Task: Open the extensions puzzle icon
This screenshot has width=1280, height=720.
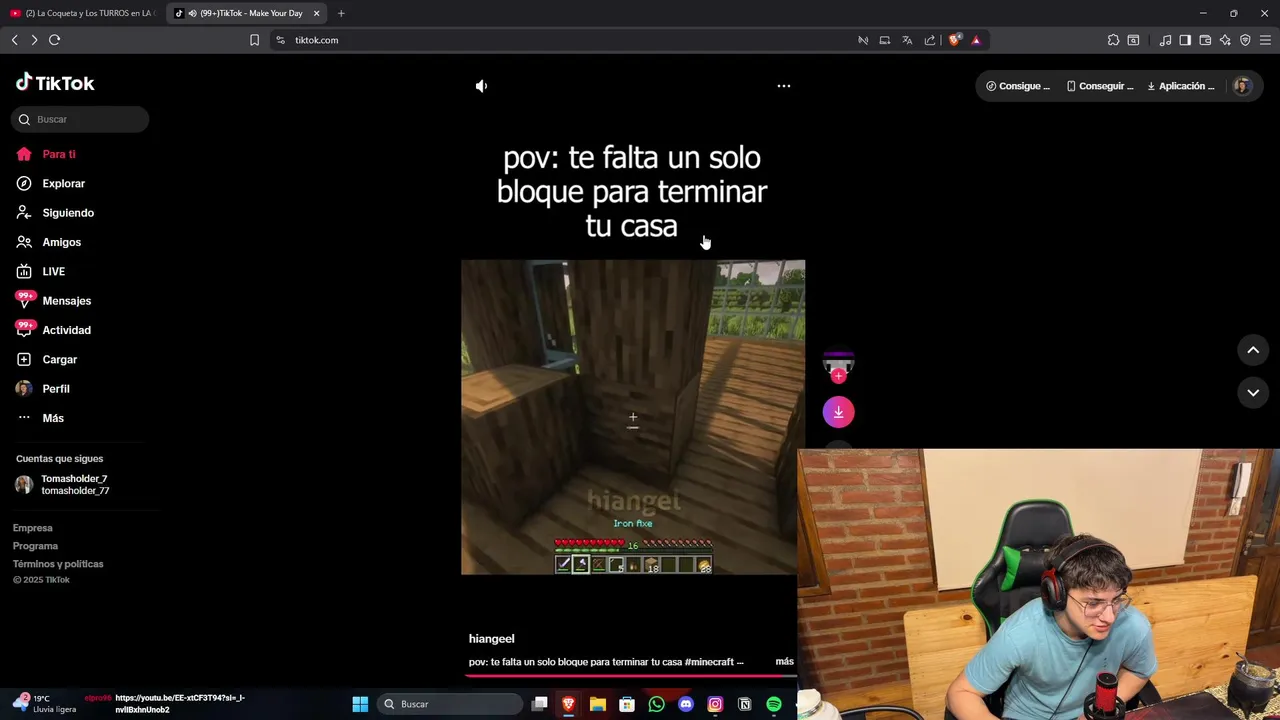Action: click(1113, 40)
